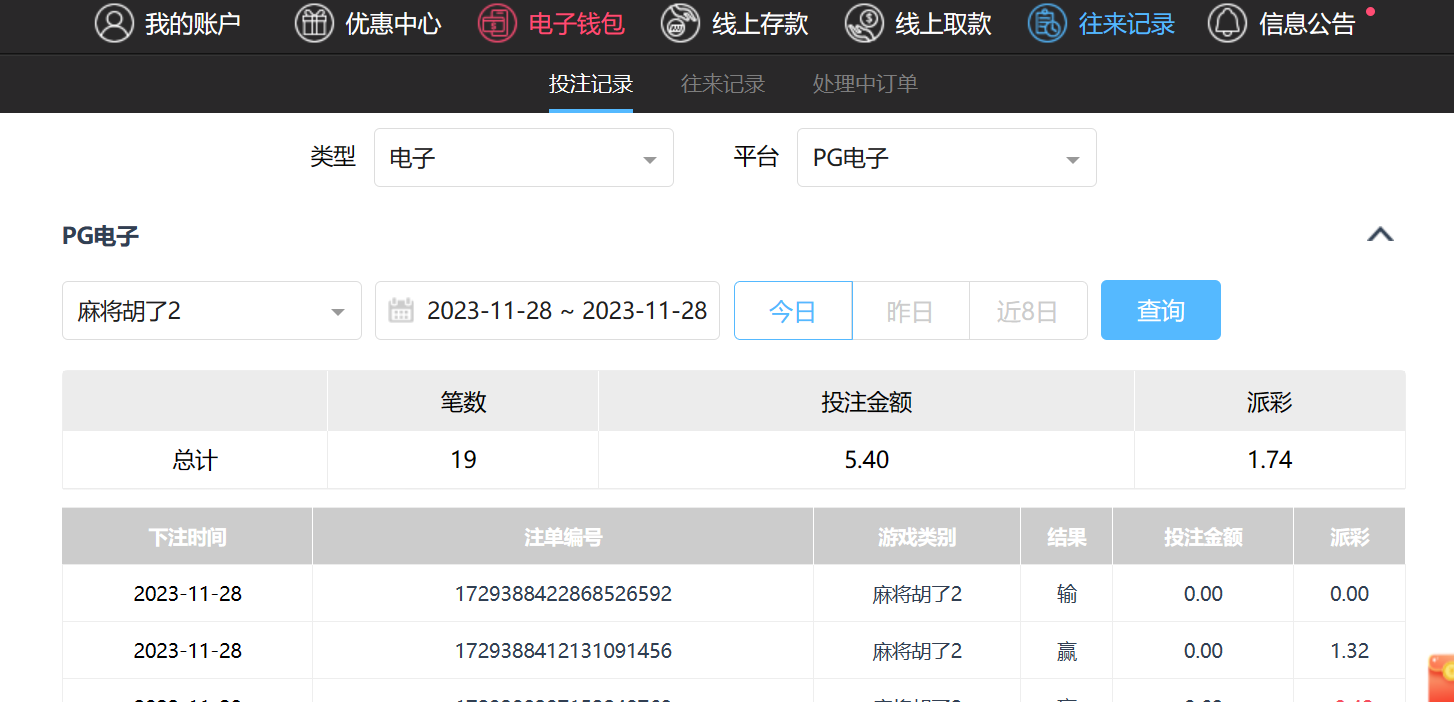Screen dimensions: 1454x702
Task: Click the 结果 column header
Action: click(x=1067, y=537)
